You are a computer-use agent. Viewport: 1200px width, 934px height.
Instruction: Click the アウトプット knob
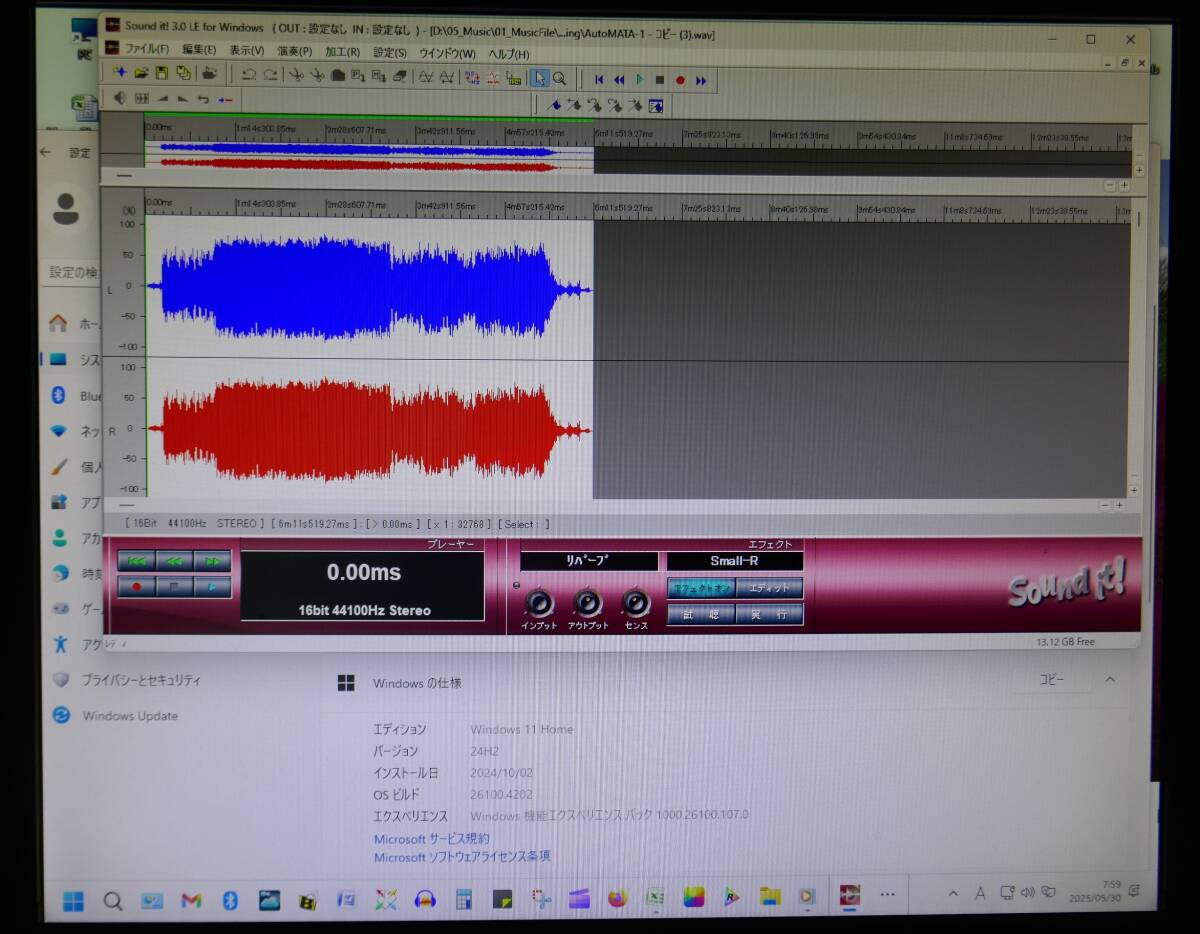[588, 603]
